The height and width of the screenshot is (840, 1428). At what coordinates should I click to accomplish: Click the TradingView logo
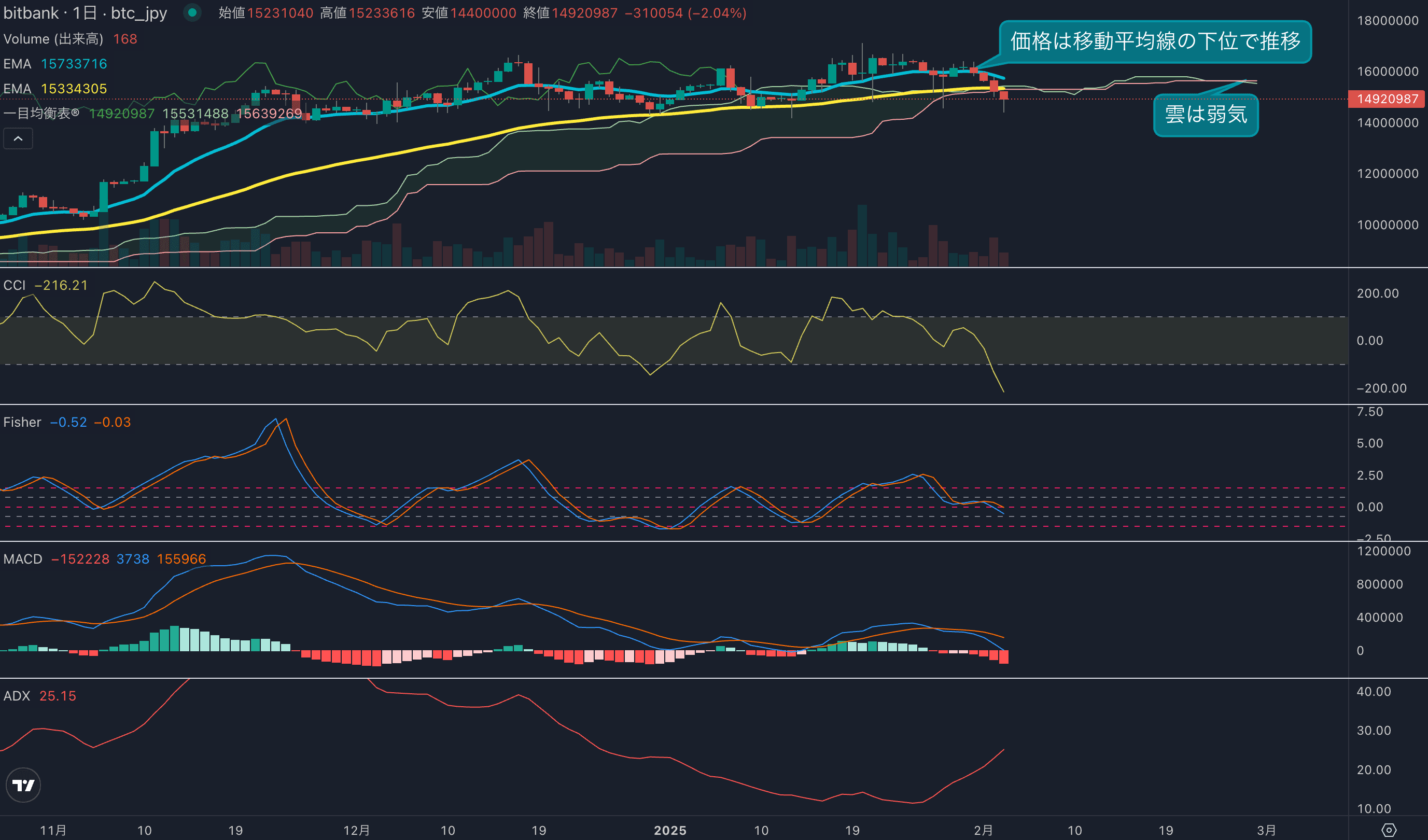point(23,785)
